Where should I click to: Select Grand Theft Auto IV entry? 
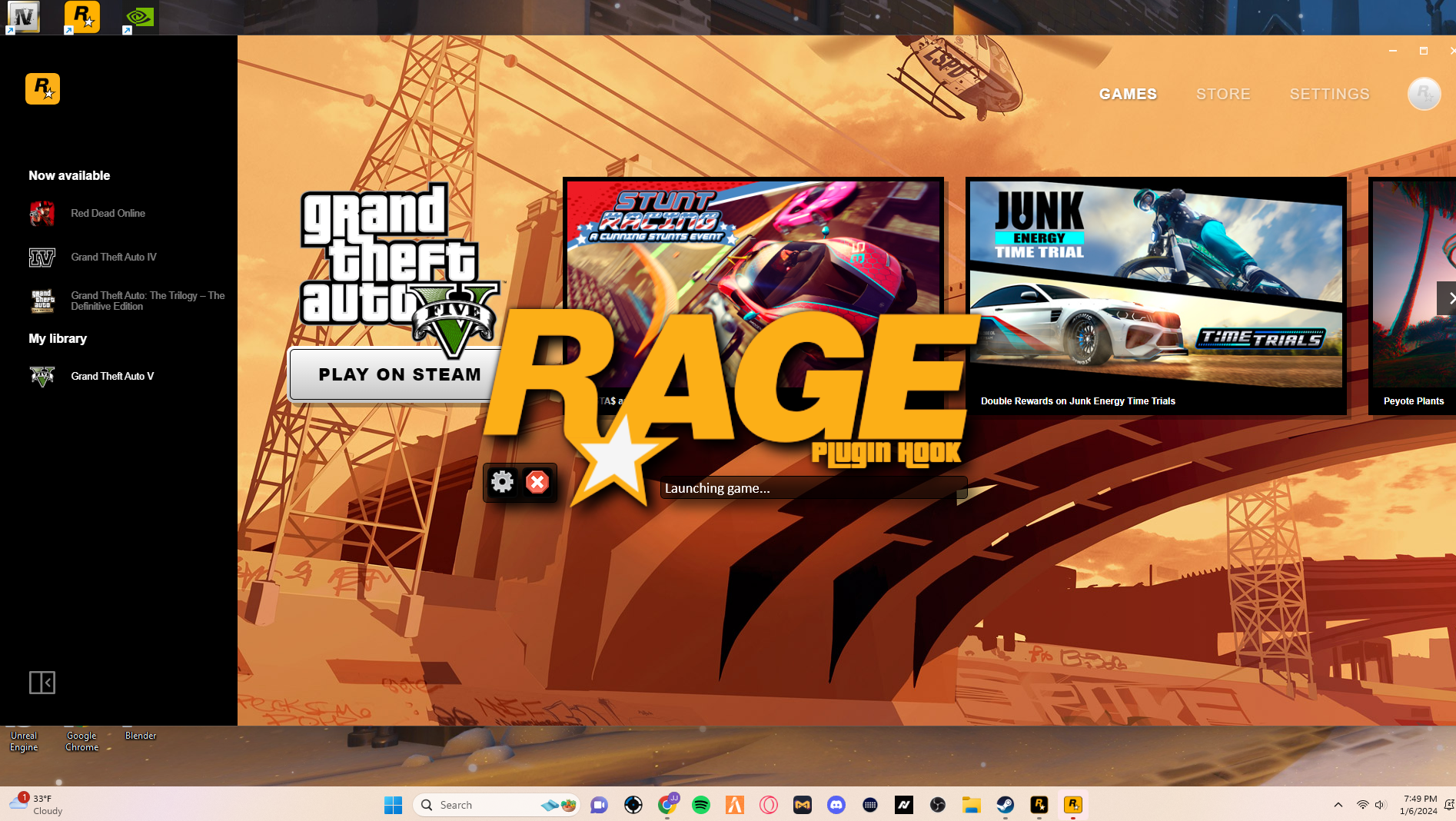pos(113,258)
